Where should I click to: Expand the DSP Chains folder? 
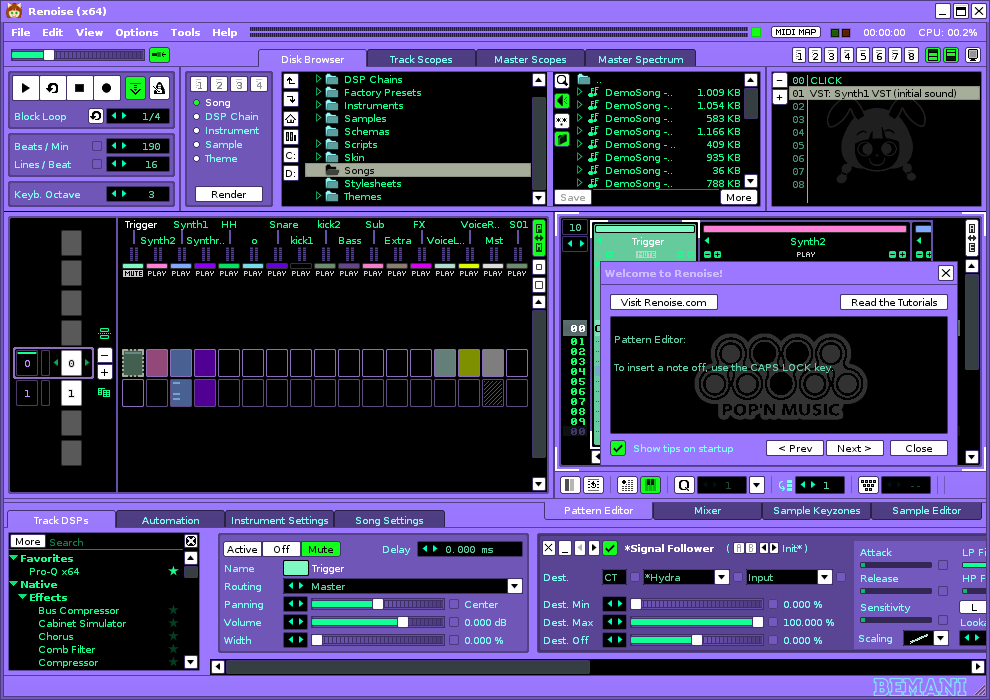point(319,79)
